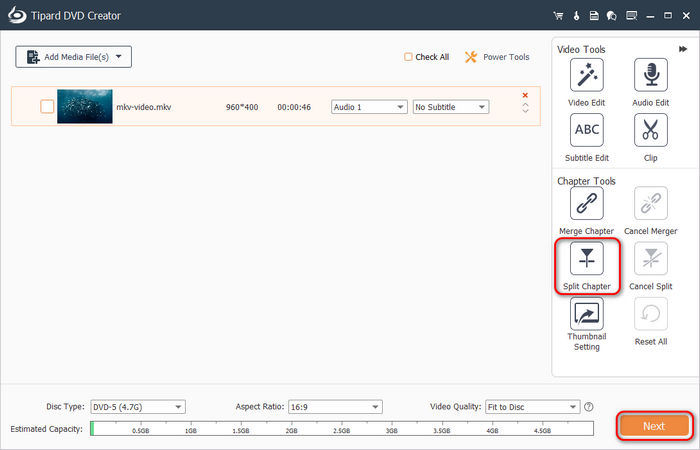The image size is (700, 450).
Task: Open the Audio Edit microphone tool
Action: point(651,75)
